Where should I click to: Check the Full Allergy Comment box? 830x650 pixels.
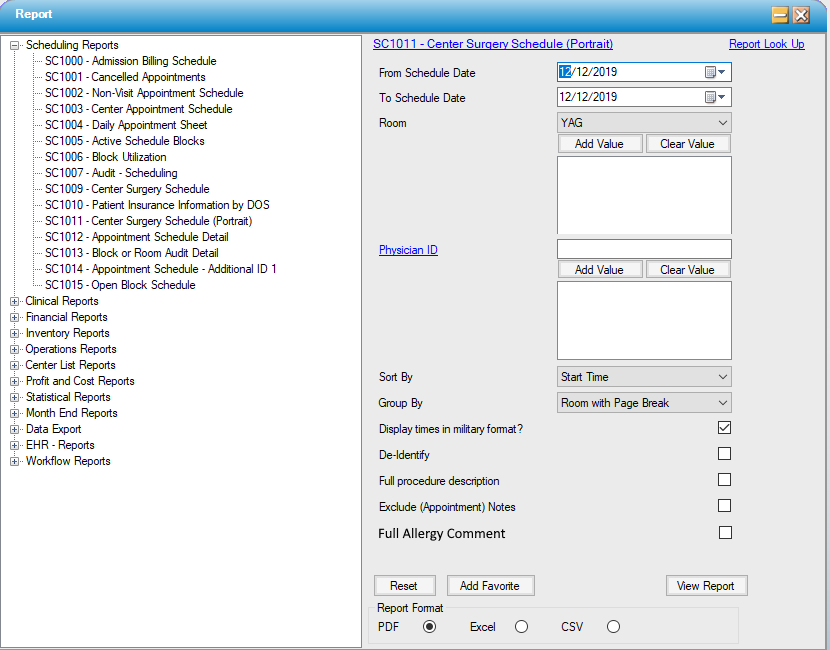[x=725, y=533]
